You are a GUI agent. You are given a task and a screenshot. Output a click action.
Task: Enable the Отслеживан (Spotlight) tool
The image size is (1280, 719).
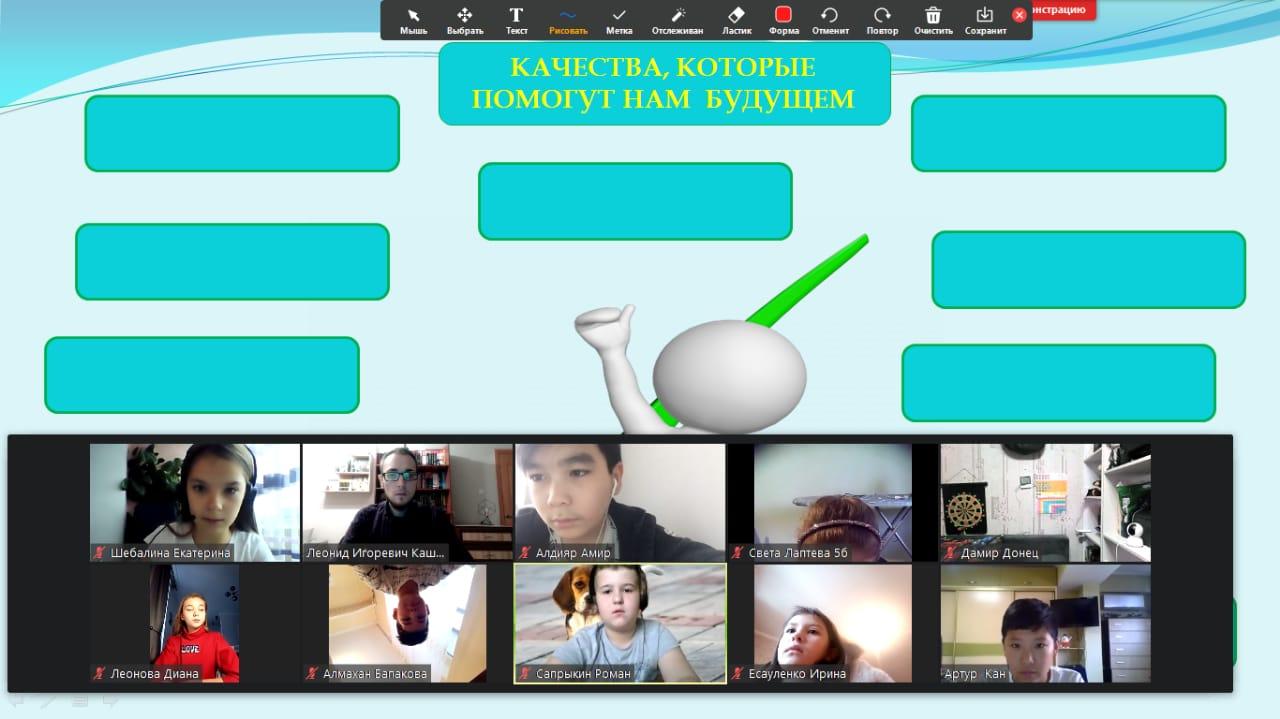click(677, 19)
